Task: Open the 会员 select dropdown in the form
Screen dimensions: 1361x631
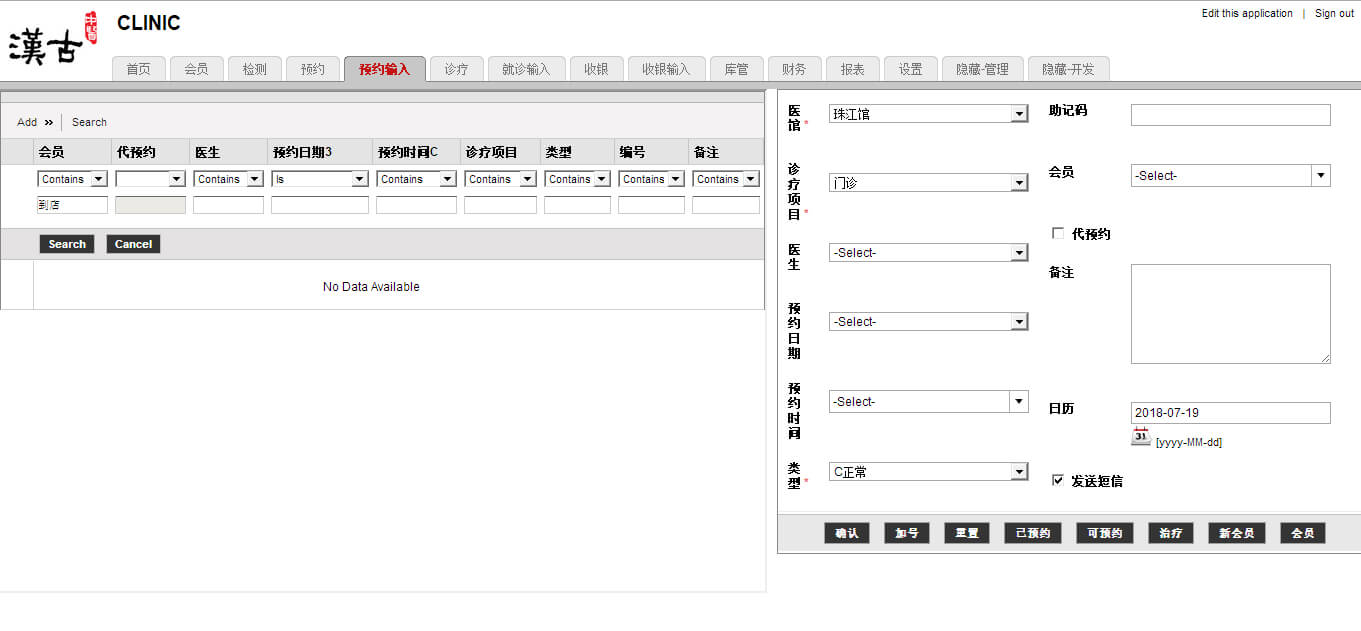Action: (1230, 175)
